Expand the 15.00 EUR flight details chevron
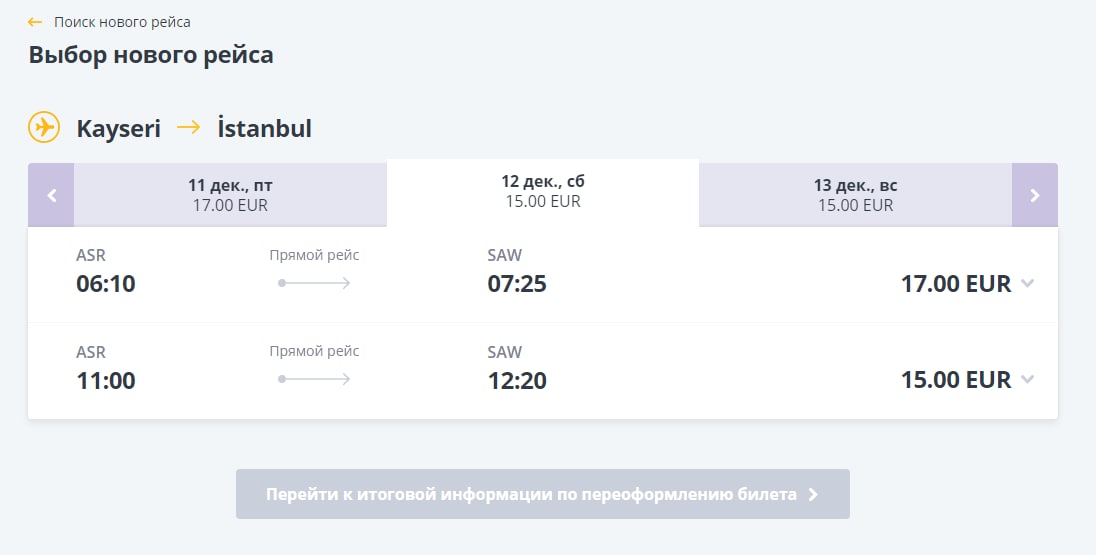This screenshot has width=1096, height=555. tap(1028, 380)
